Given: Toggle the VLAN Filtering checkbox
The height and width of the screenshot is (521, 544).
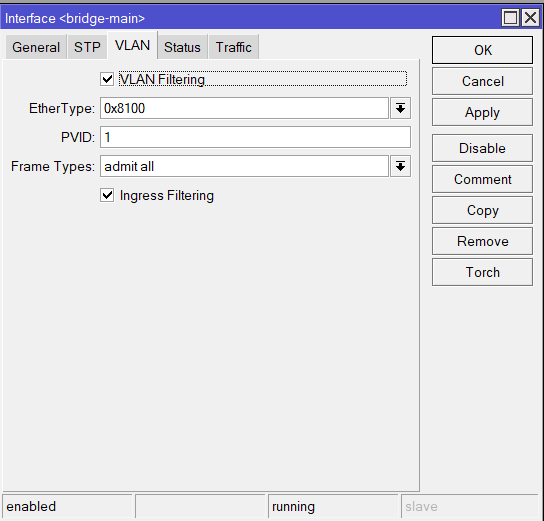Looking at the screenshot, I should tap(107, 79).
